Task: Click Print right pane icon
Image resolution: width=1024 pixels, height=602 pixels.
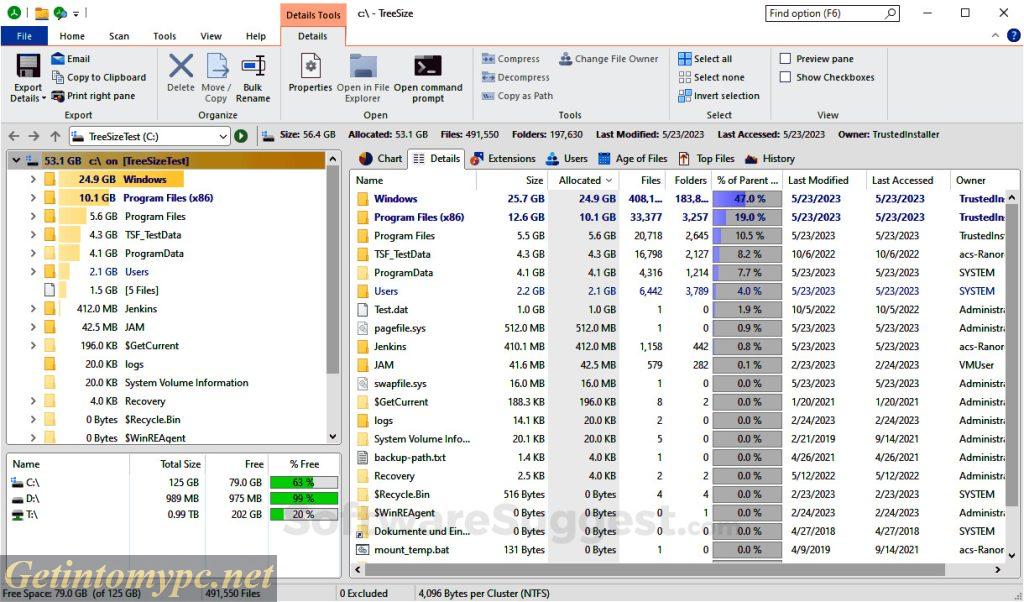Action: tap(57, 96)
